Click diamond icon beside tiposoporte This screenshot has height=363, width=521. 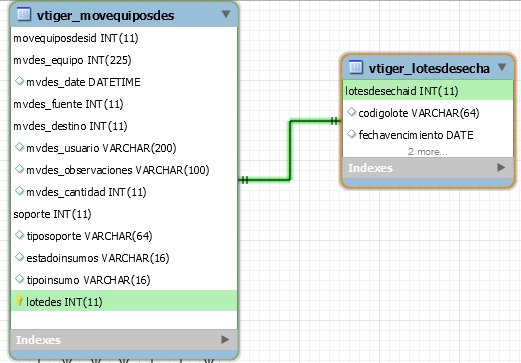tap(19, 235)
